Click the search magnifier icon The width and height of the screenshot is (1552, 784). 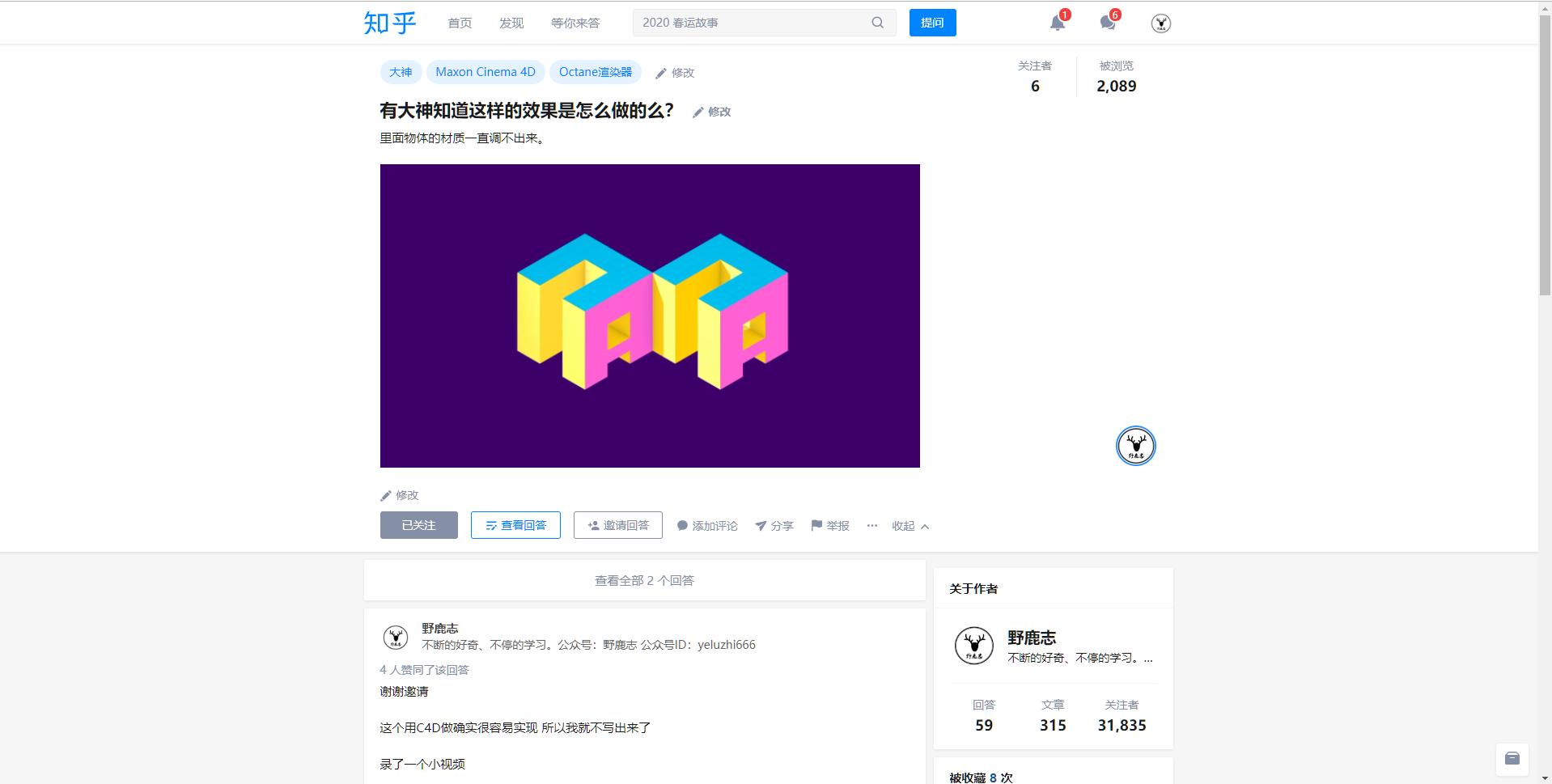[877, 22]
